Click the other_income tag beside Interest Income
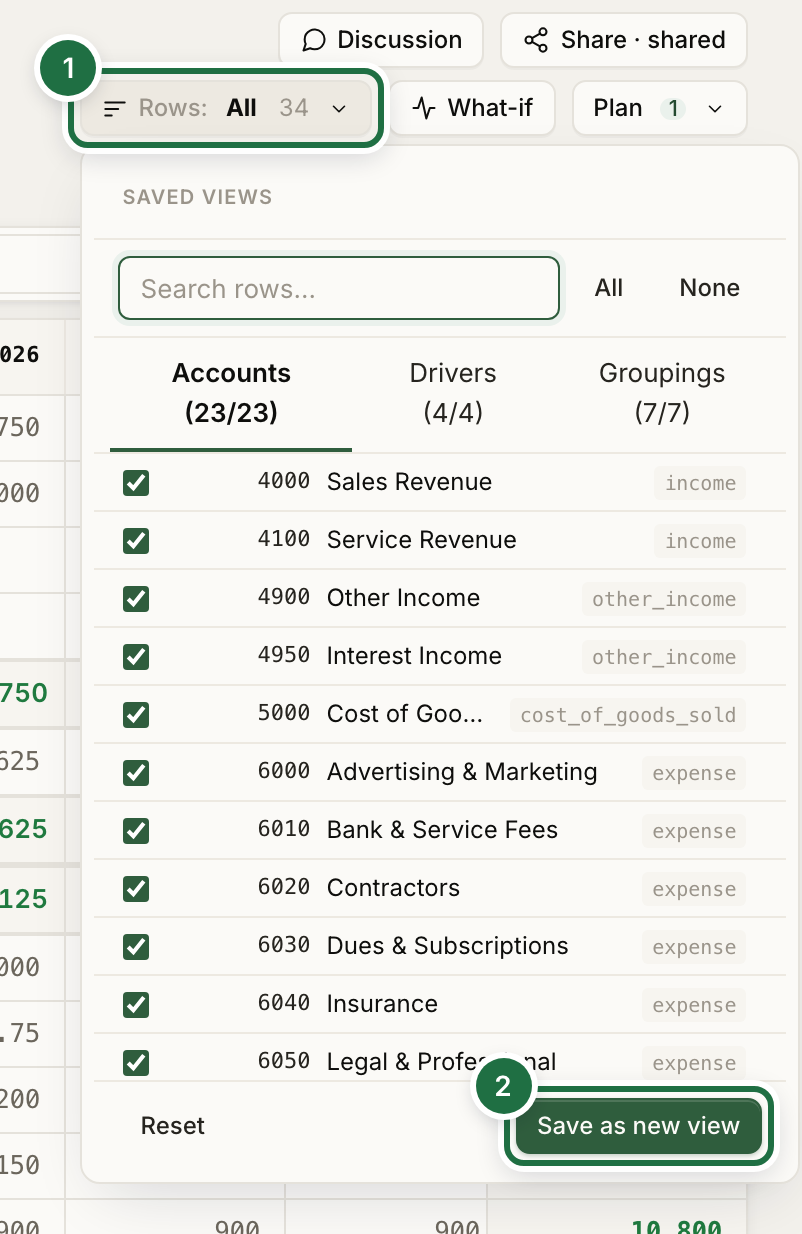 (664, 657)
